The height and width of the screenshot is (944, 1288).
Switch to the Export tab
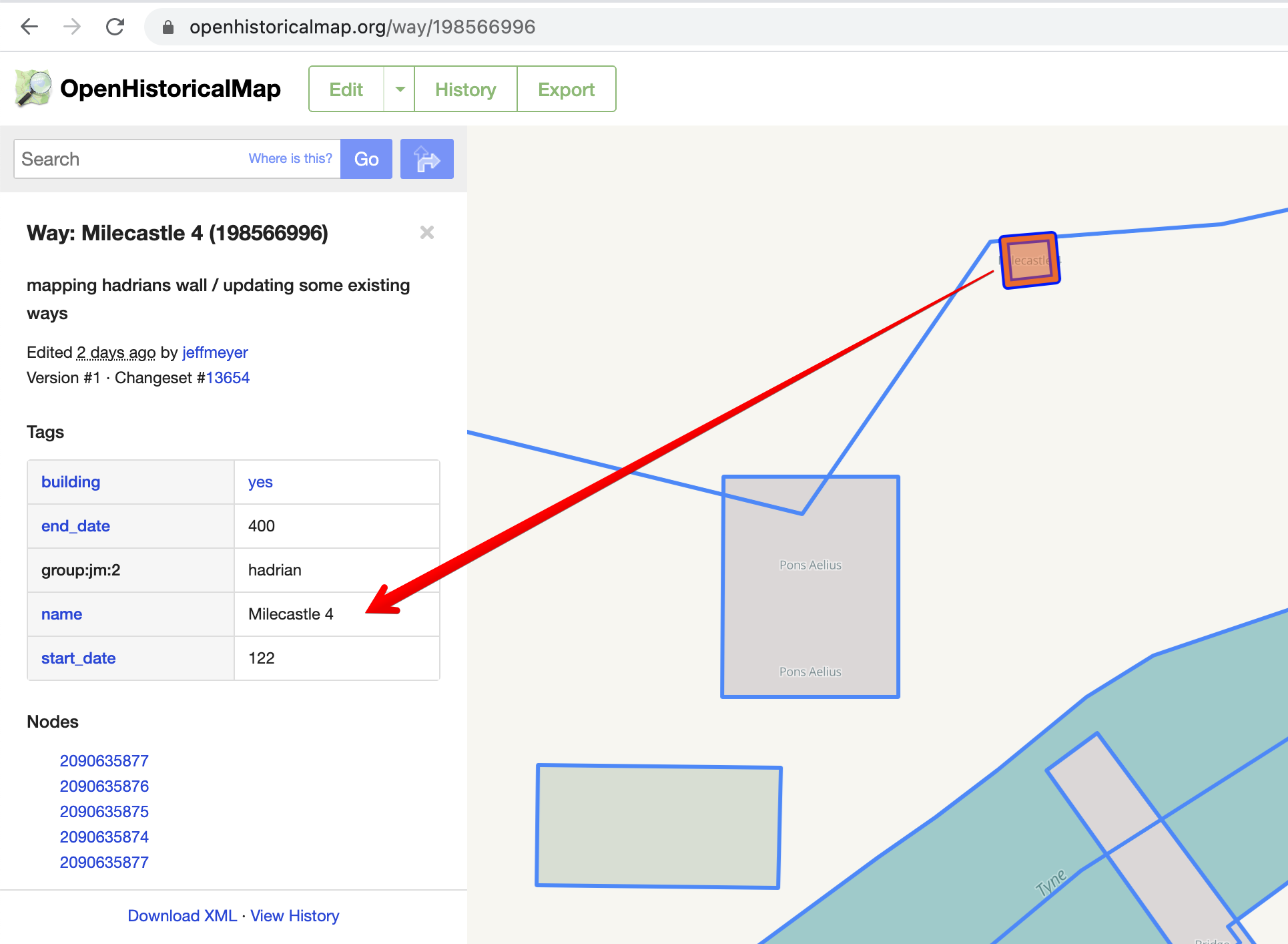click(x=566, y=89)
